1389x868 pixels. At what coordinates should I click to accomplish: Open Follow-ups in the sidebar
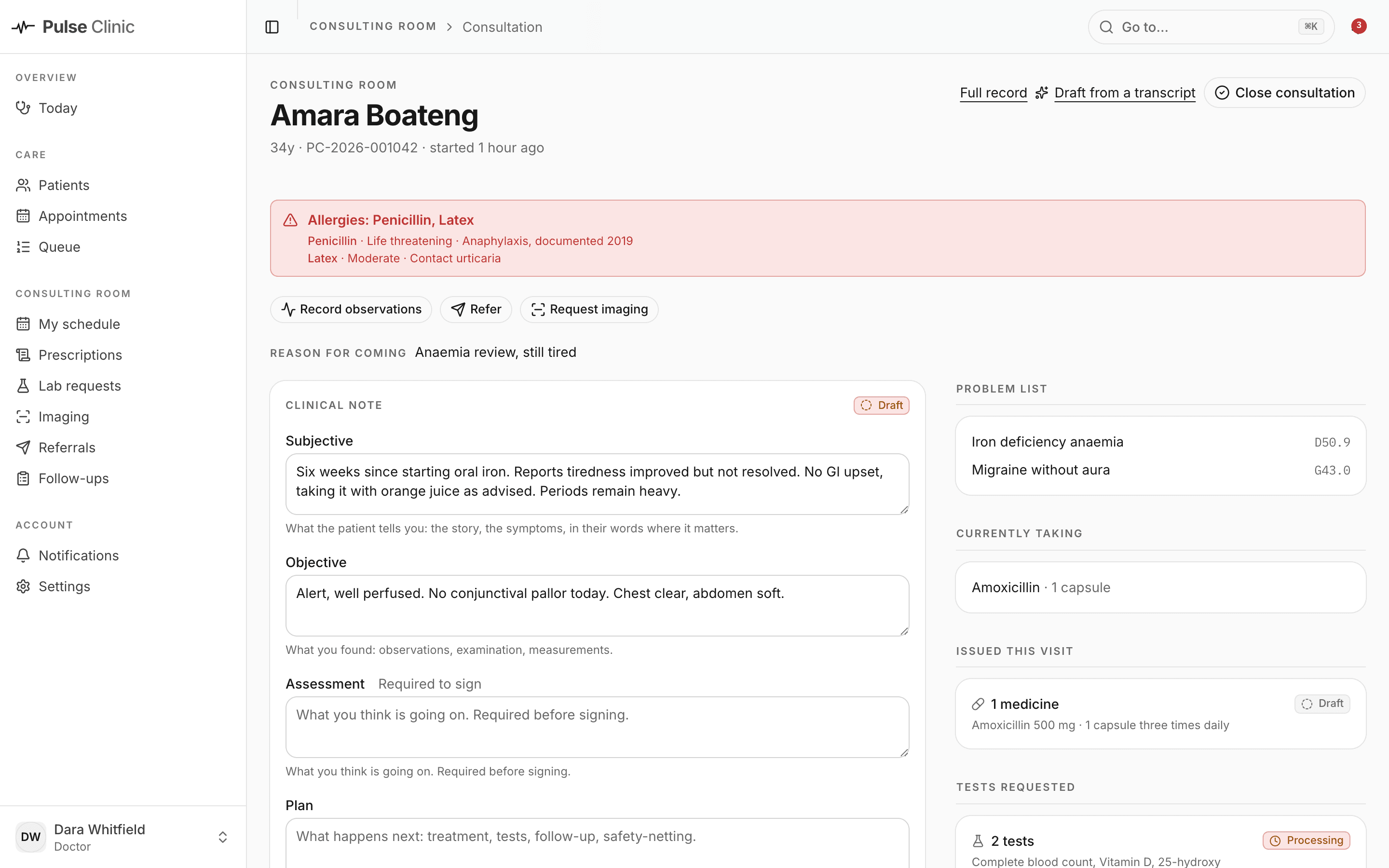(x=123, y=478)
